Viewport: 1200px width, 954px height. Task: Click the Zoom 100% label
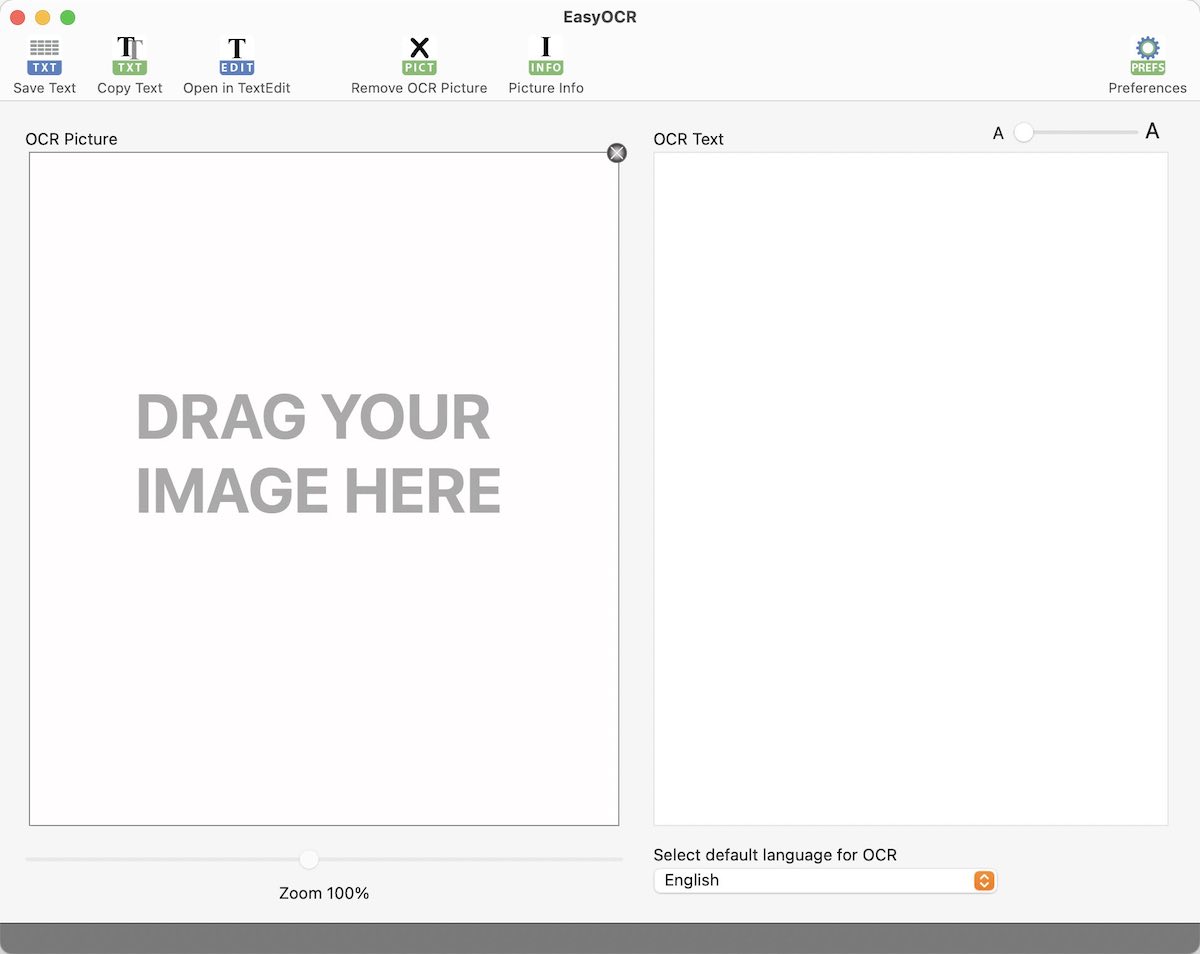click(324, 893)
